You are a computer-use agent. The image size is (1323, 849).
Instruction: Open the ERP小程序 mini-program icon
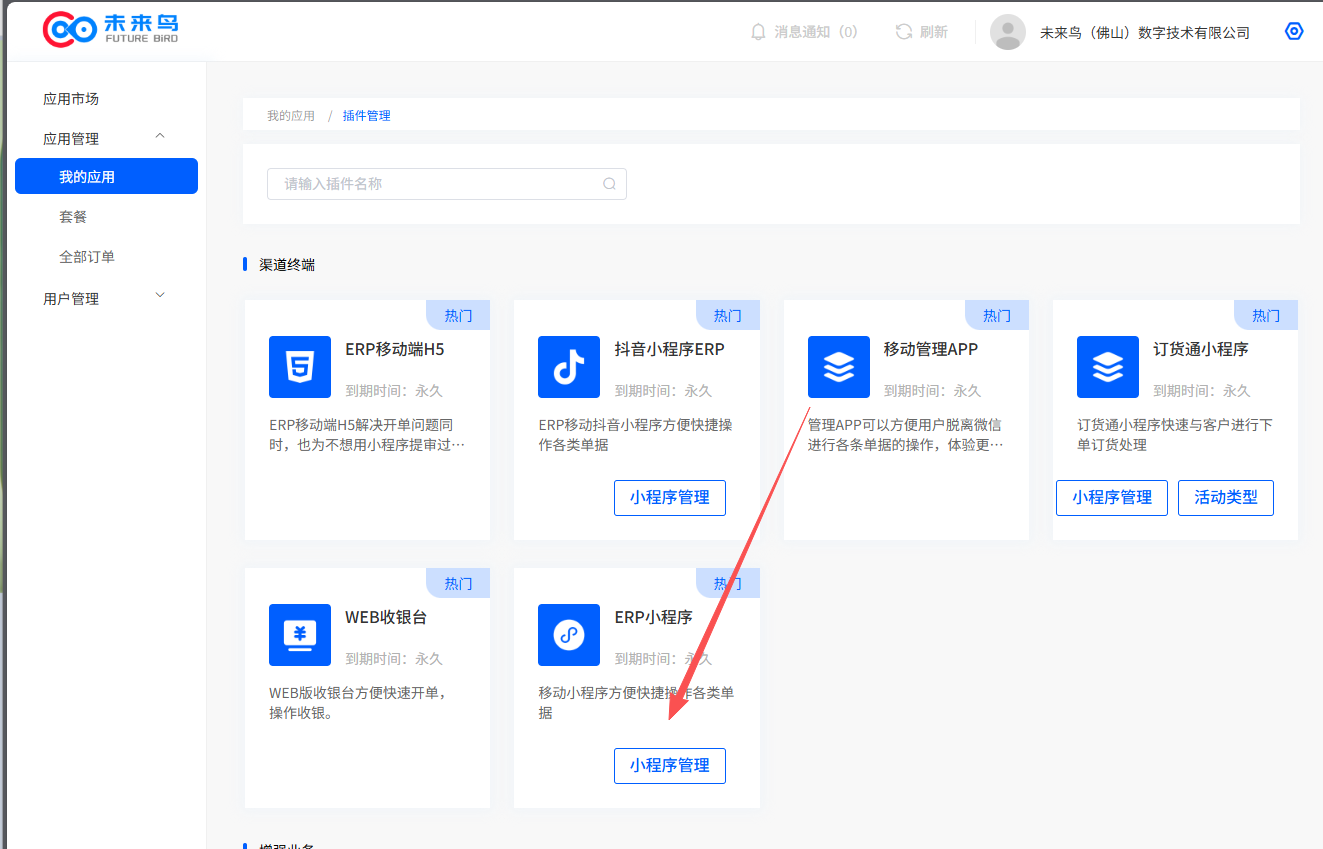coord(569,635)
